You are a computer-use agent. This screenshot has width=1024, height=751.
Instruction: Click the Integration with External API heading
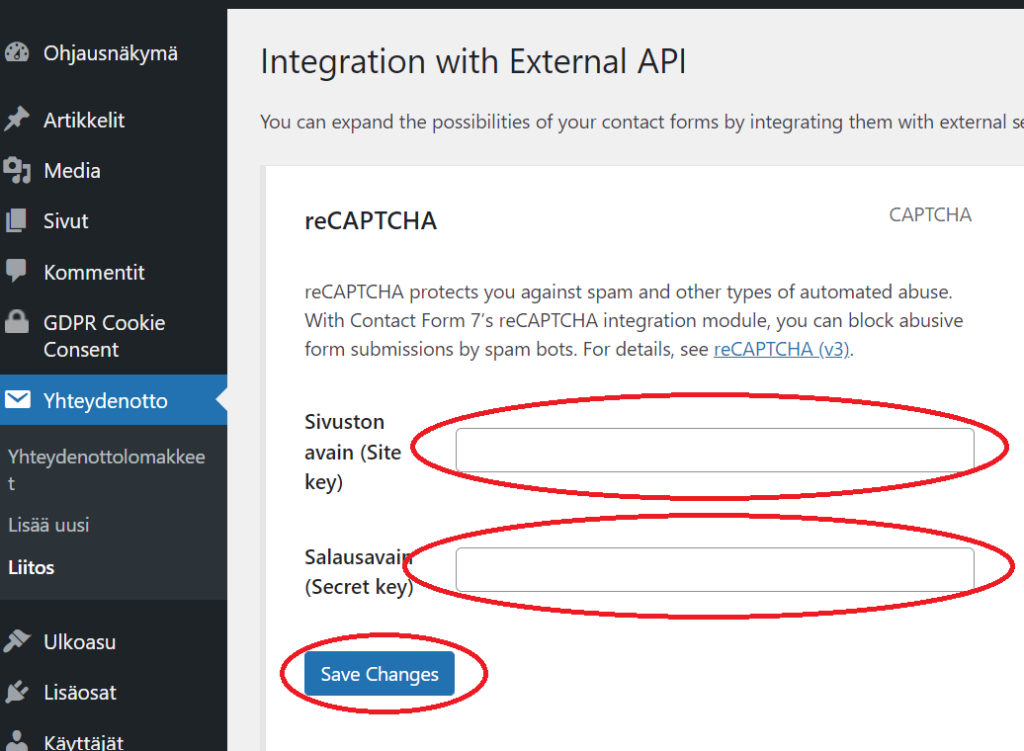point(473,62)
